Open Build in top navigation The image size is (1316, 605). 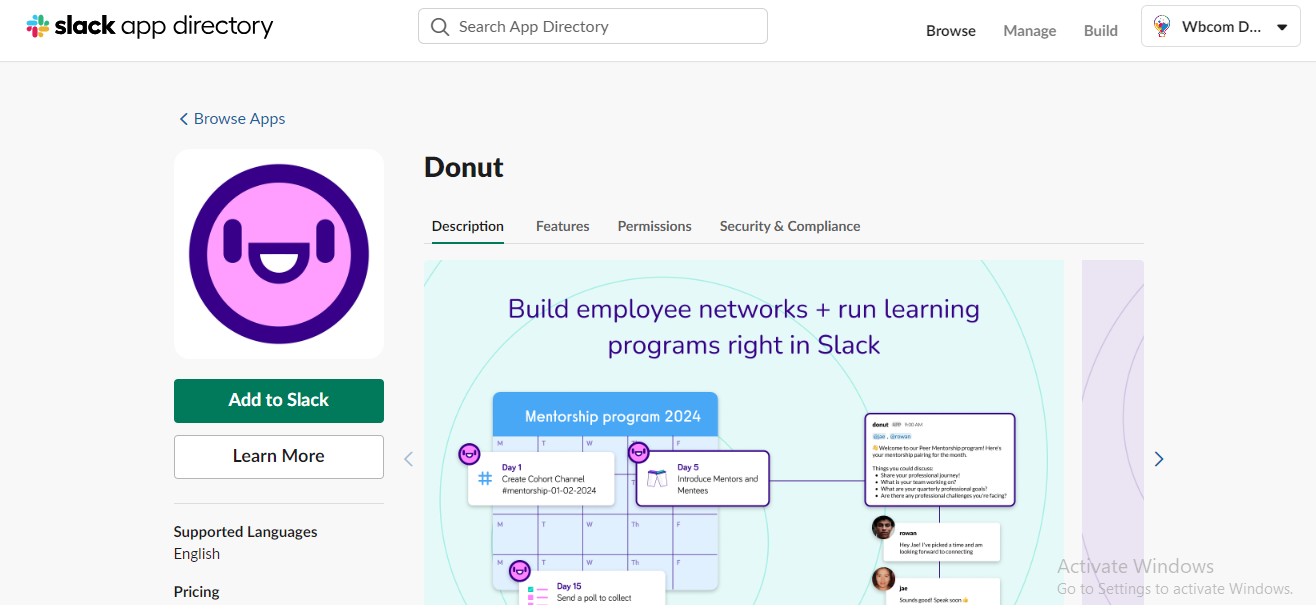point(1101,30)
